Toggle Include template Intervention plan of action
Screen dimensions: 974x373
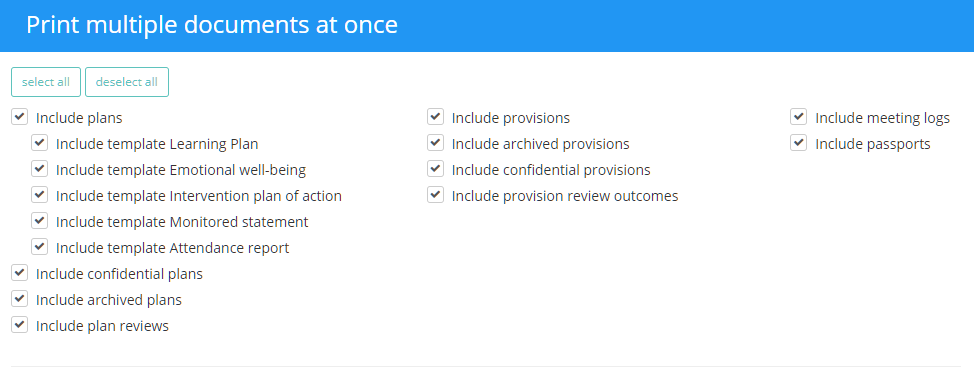click(x=40, y=195)
